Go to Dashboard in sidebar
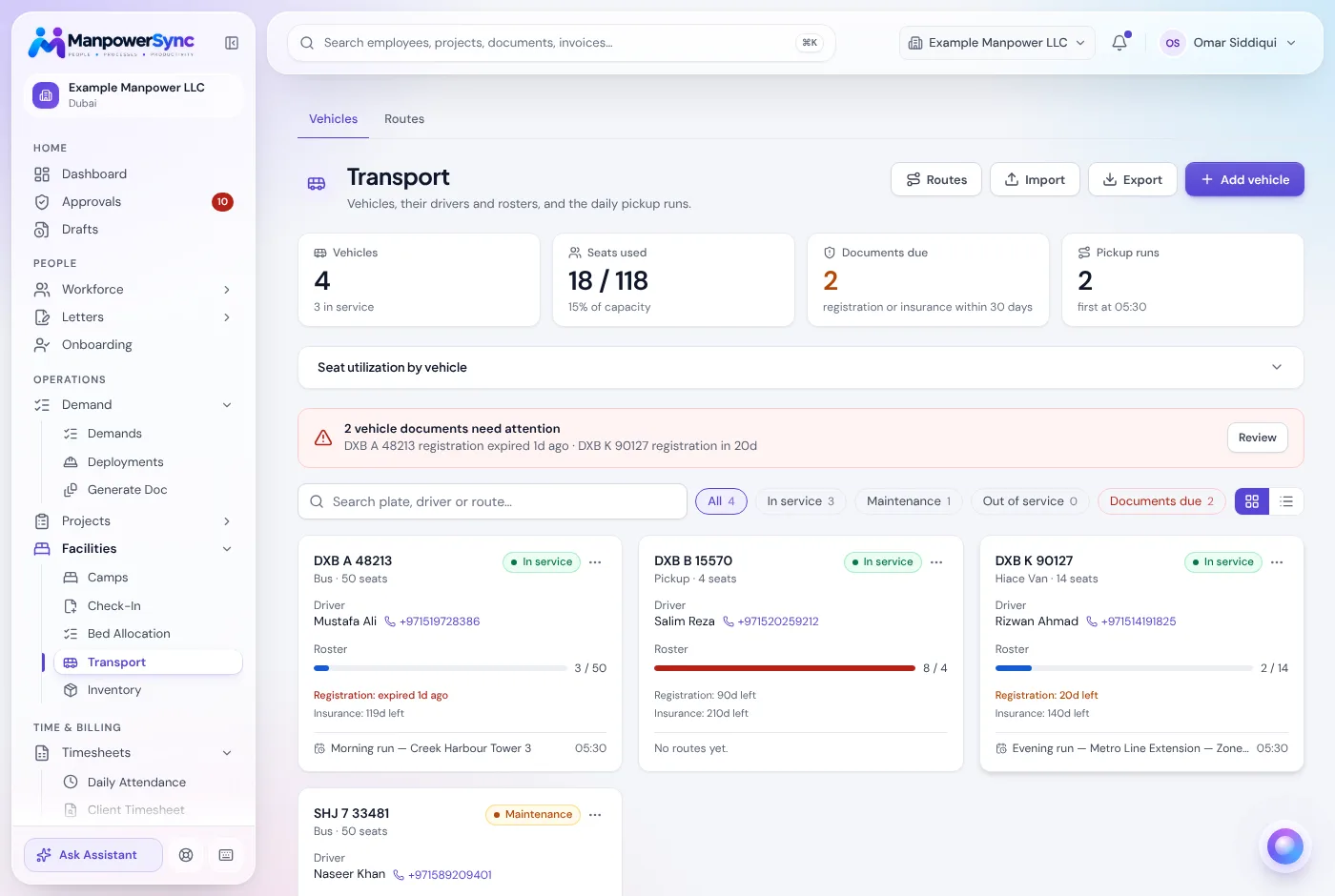The width and height of the screenshot is (1335, 896). coord(133,174)
